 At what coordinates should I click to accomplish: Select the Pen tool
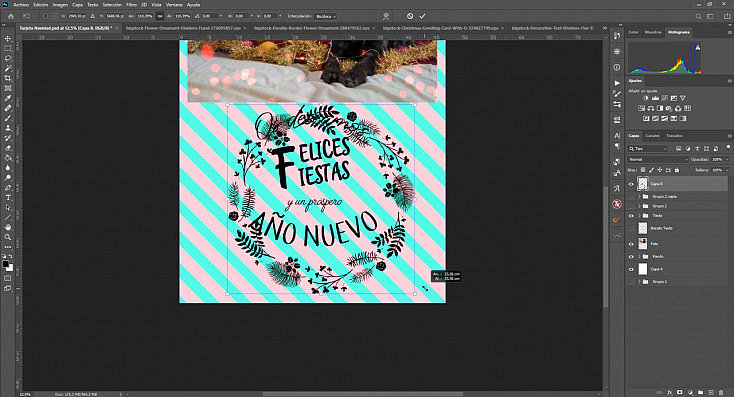7,188
